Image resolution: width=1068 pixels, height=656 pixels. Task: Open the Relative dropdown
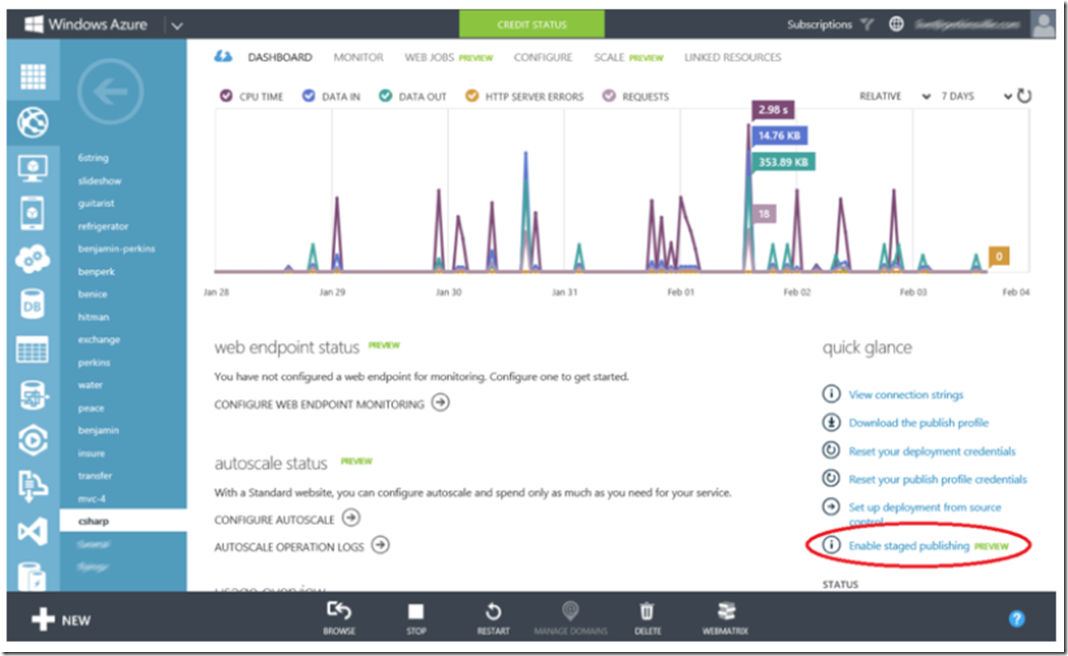coord(895,96)
